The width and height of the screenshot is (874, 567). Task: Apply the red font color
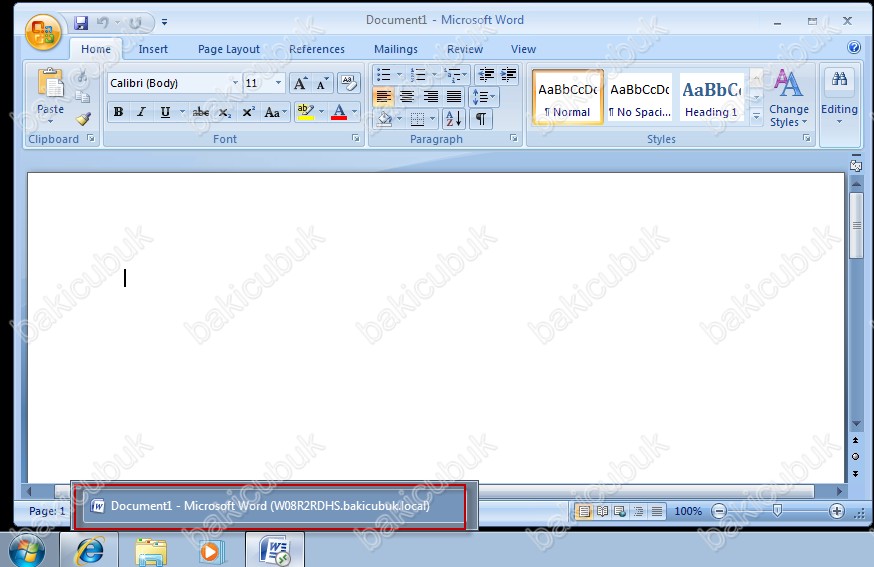pos(339,112)
